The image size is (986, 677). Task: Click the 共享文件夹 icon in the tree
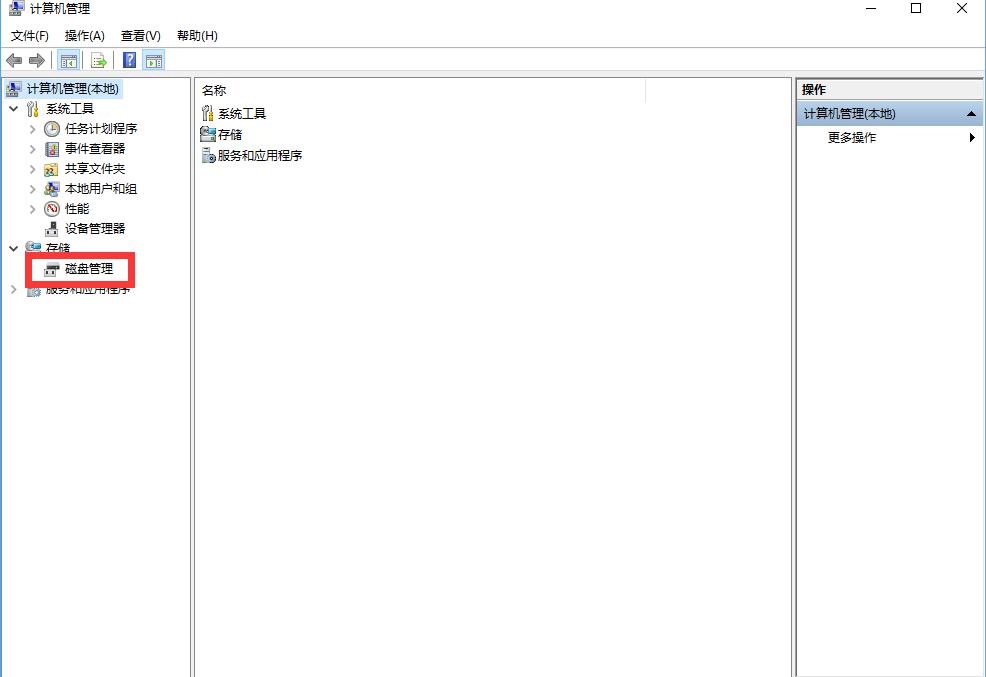[52, 169]
